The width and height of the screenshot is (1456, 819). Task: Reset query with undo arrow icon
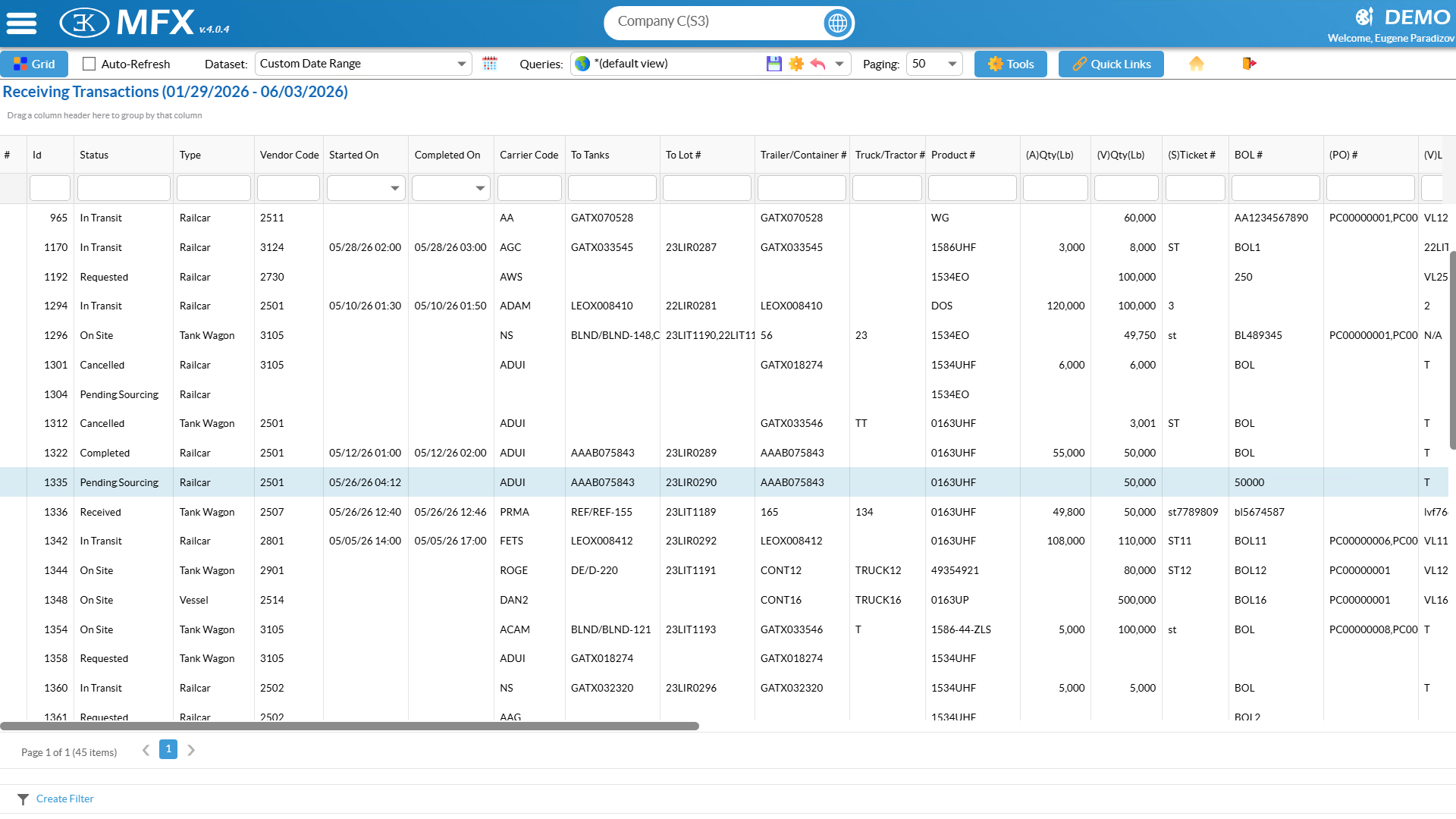tap(817, 64)
